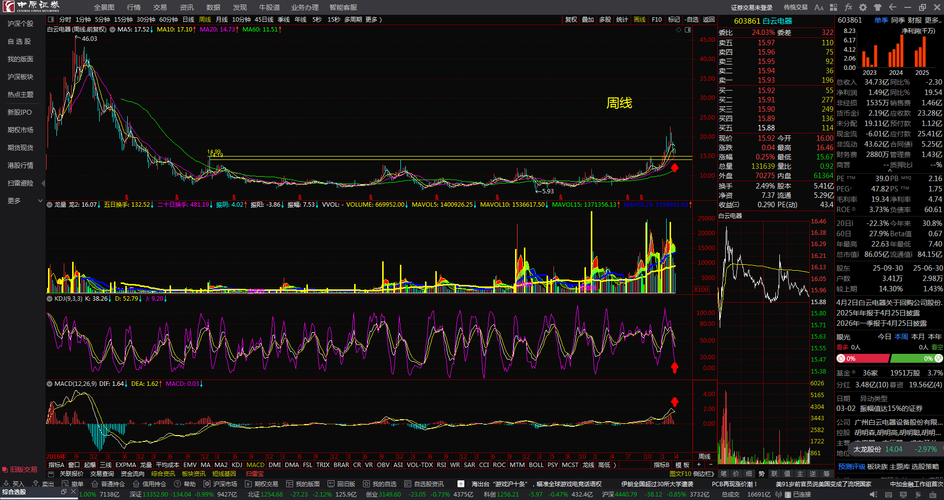The image size is (944, 500).
Task: Expand 更多 in the left sidebar
Action: [23, 200]
